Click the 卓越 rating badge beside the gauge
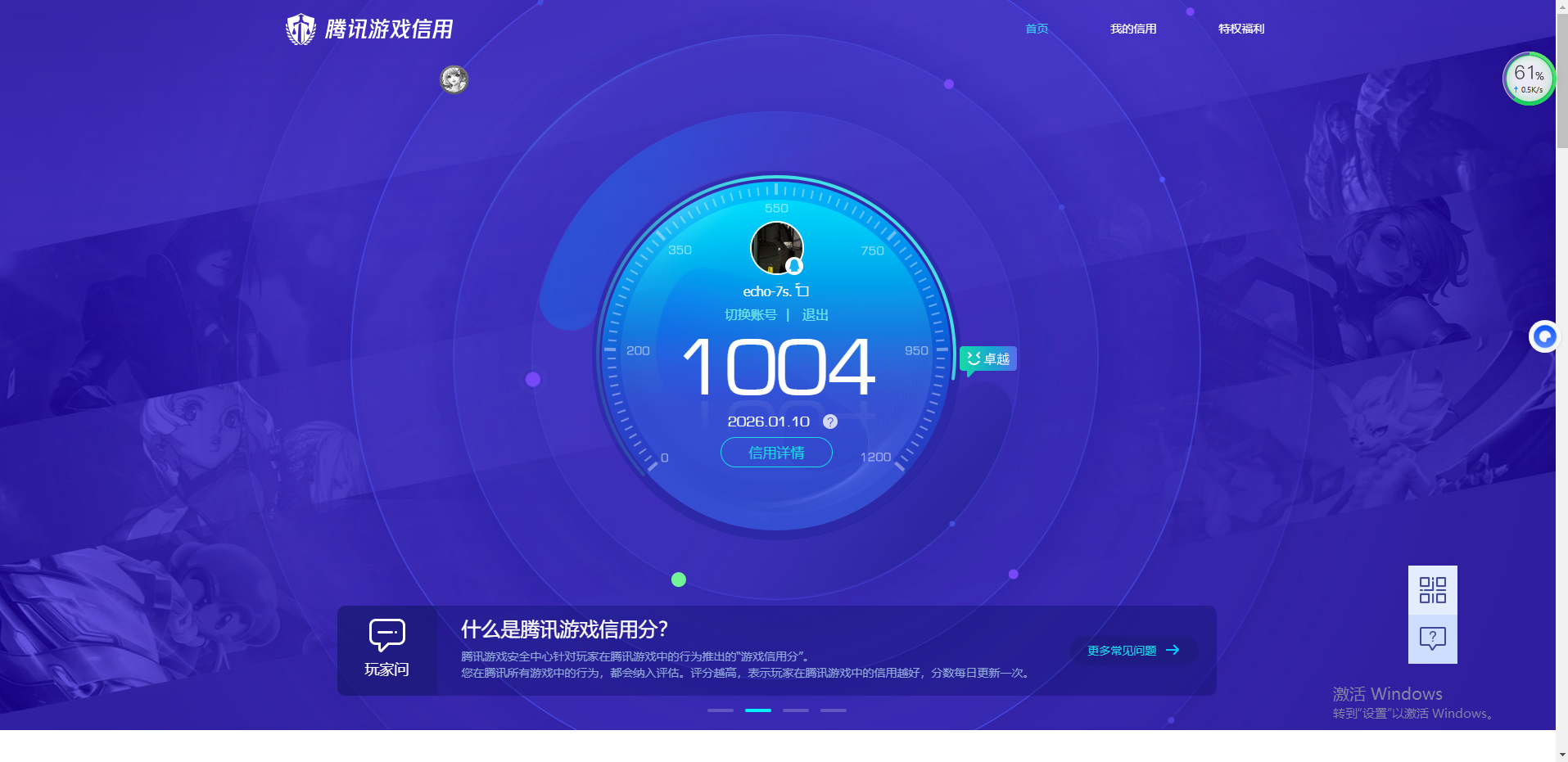This screenshot has width=1568, height=762. click(x=988, y=358)
